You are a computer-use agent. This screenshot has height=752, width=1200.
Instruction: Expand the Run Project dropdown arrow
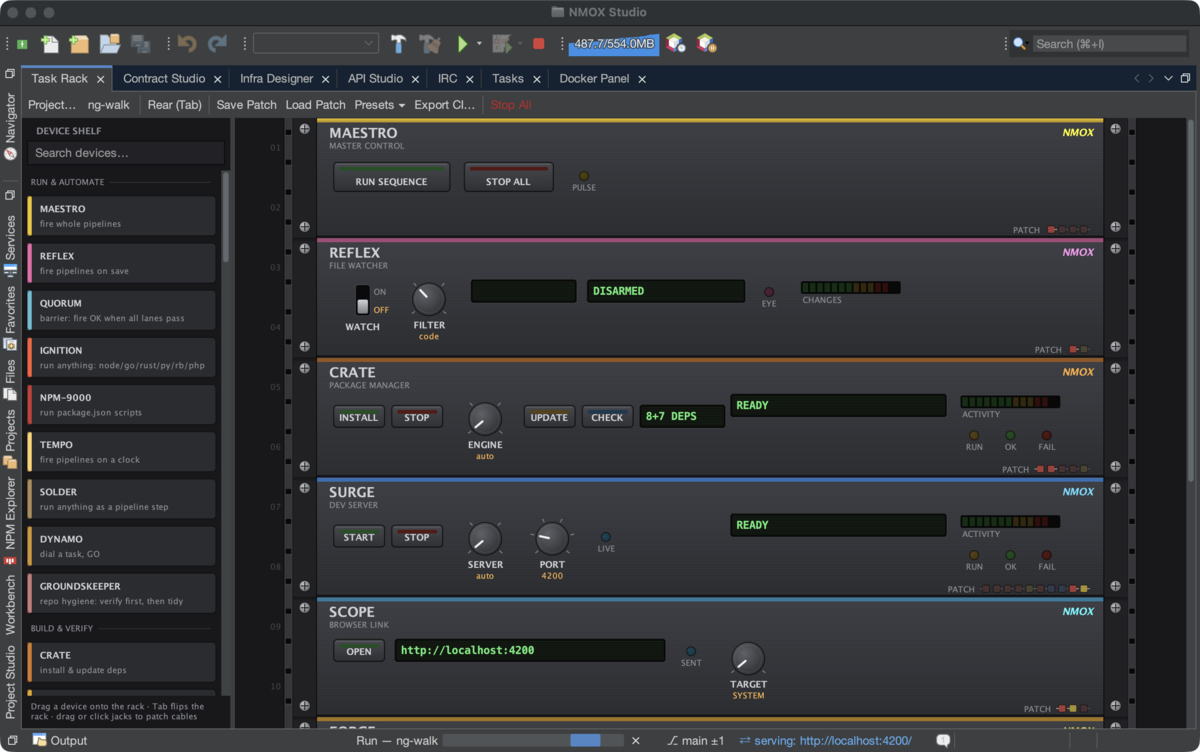coord(479,44)
